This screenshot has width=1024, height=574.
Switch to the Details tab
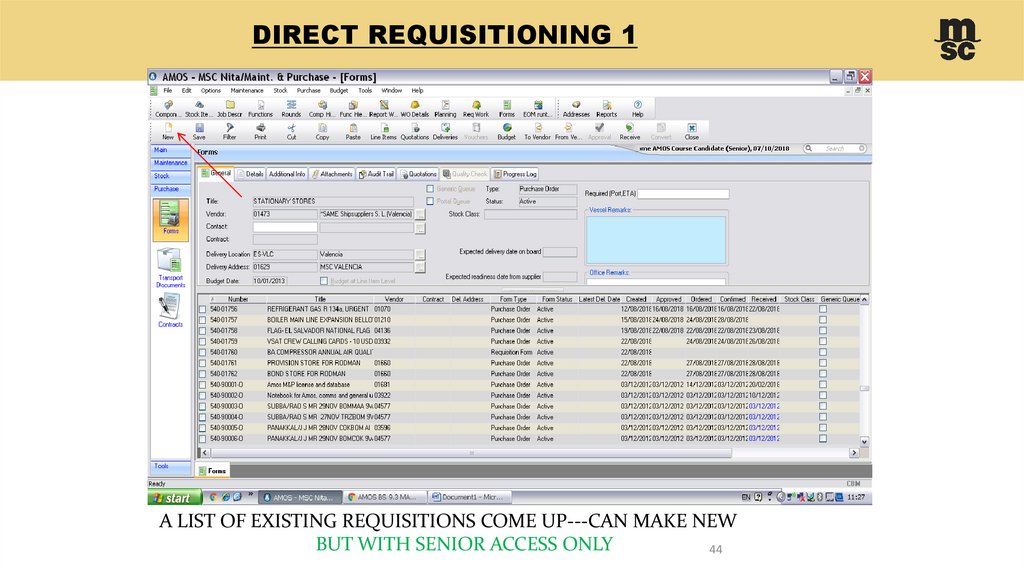tap(250, 174)
